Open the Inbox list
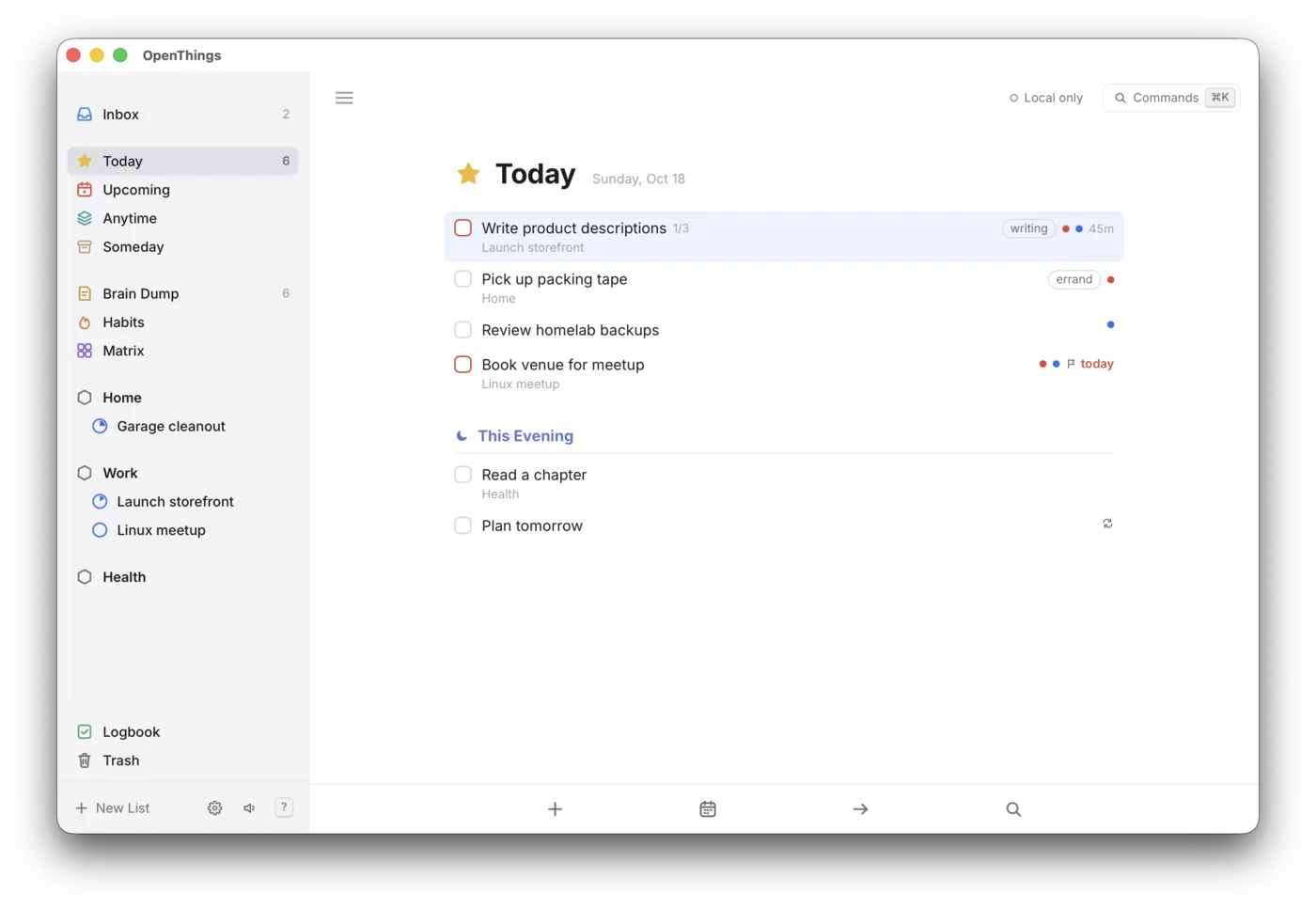The width and height of the screenshot is (1316, 909). click(x=182, y=114)
